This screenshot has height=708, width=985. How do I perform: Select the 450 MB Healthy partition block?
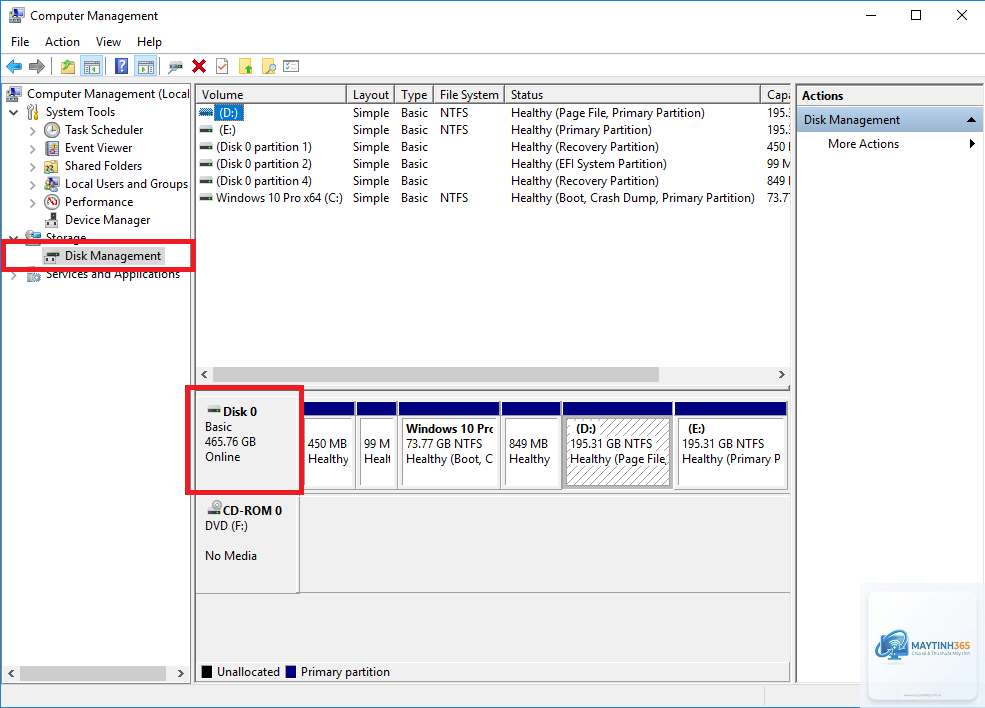click(329, 445)
